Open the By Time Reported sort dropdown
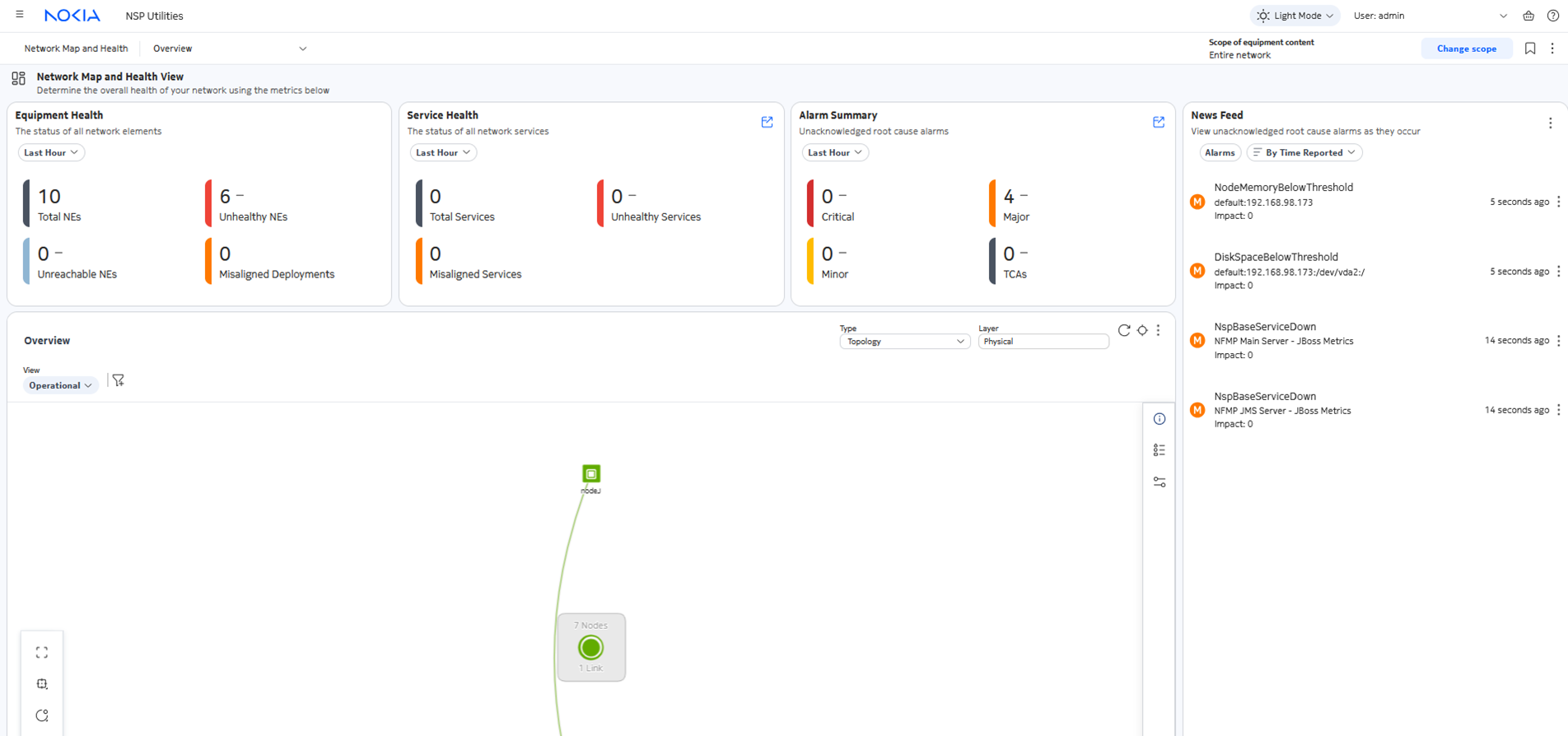Viewport: 1568px width, 736px height. (1304, 153)
